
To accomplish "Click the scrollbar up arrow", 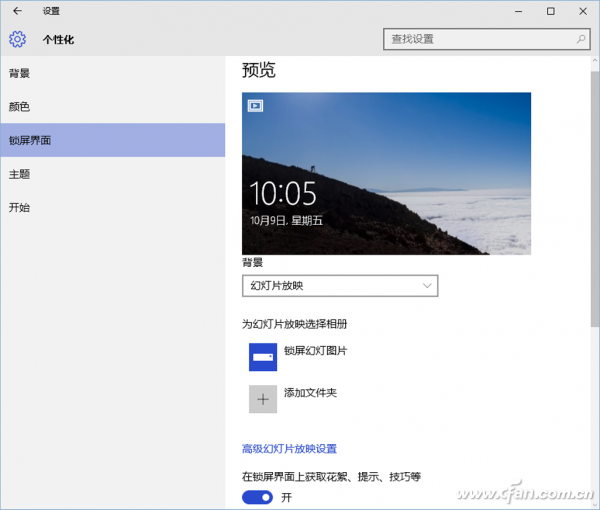I will pos(595,60).
